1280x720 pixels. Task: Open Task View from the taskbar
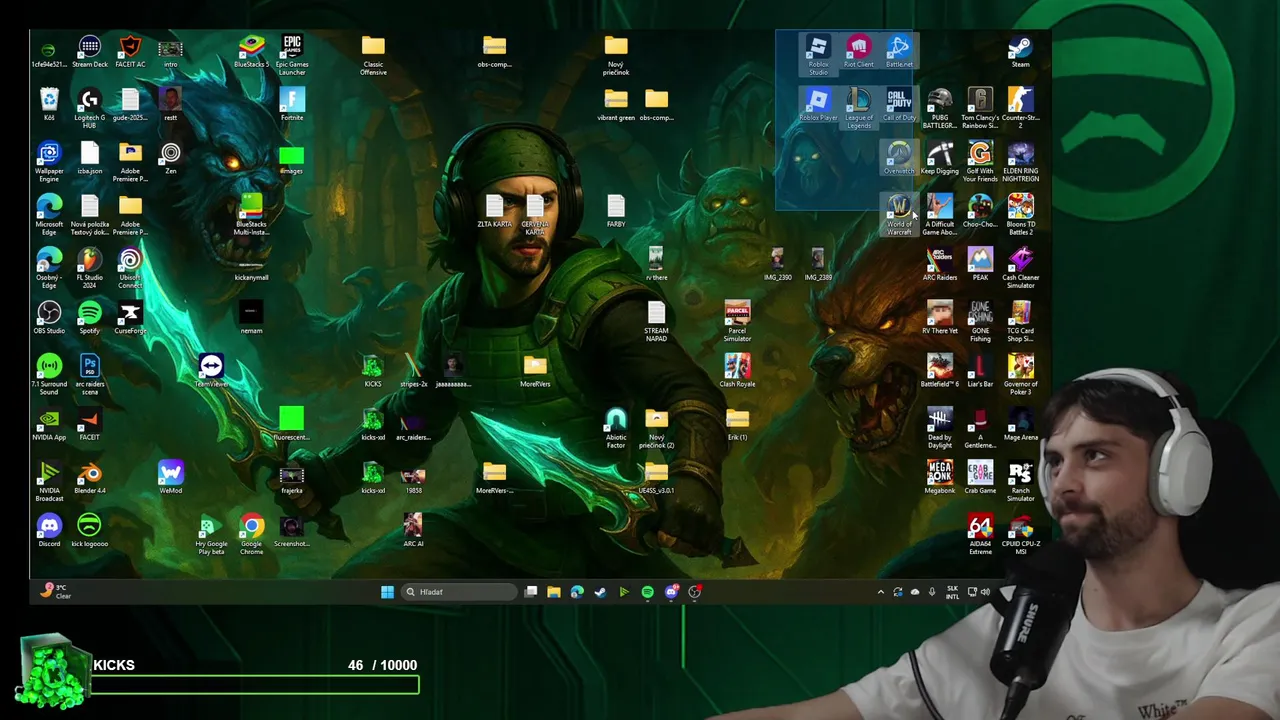[x=531, y=592]
